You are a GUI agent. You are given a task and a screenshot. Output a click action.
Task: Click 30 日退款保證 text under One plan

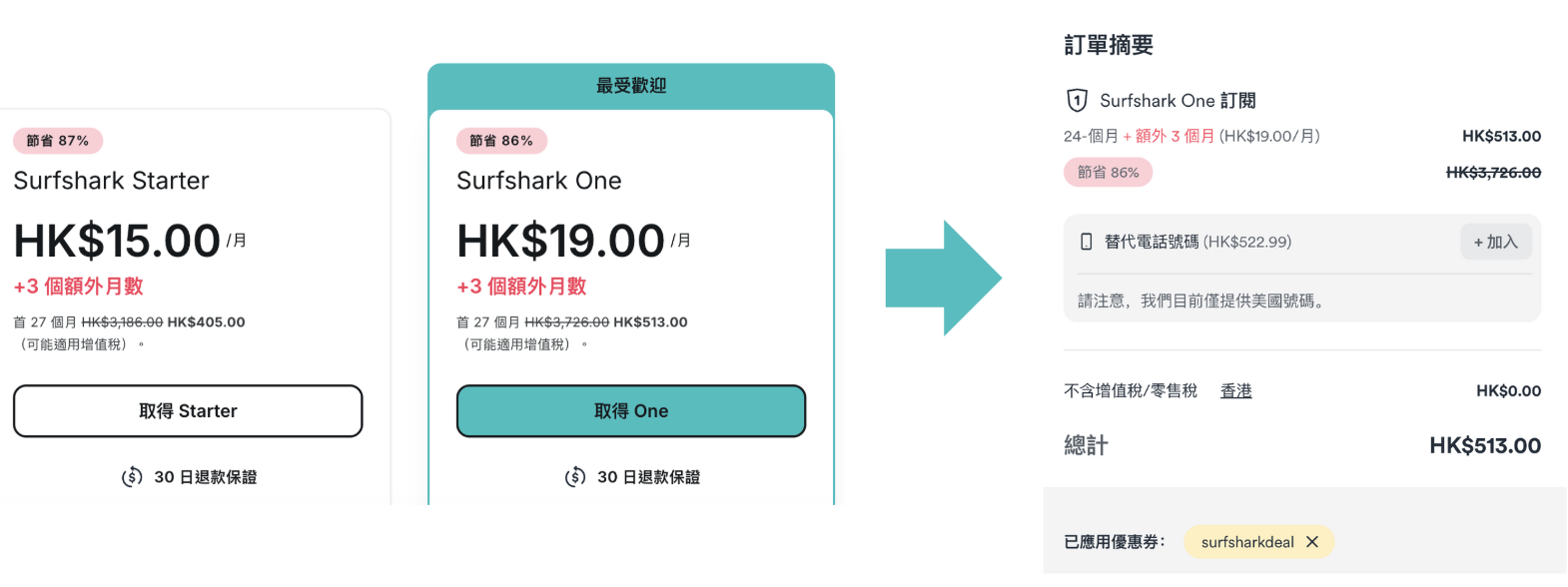(649, 477)
